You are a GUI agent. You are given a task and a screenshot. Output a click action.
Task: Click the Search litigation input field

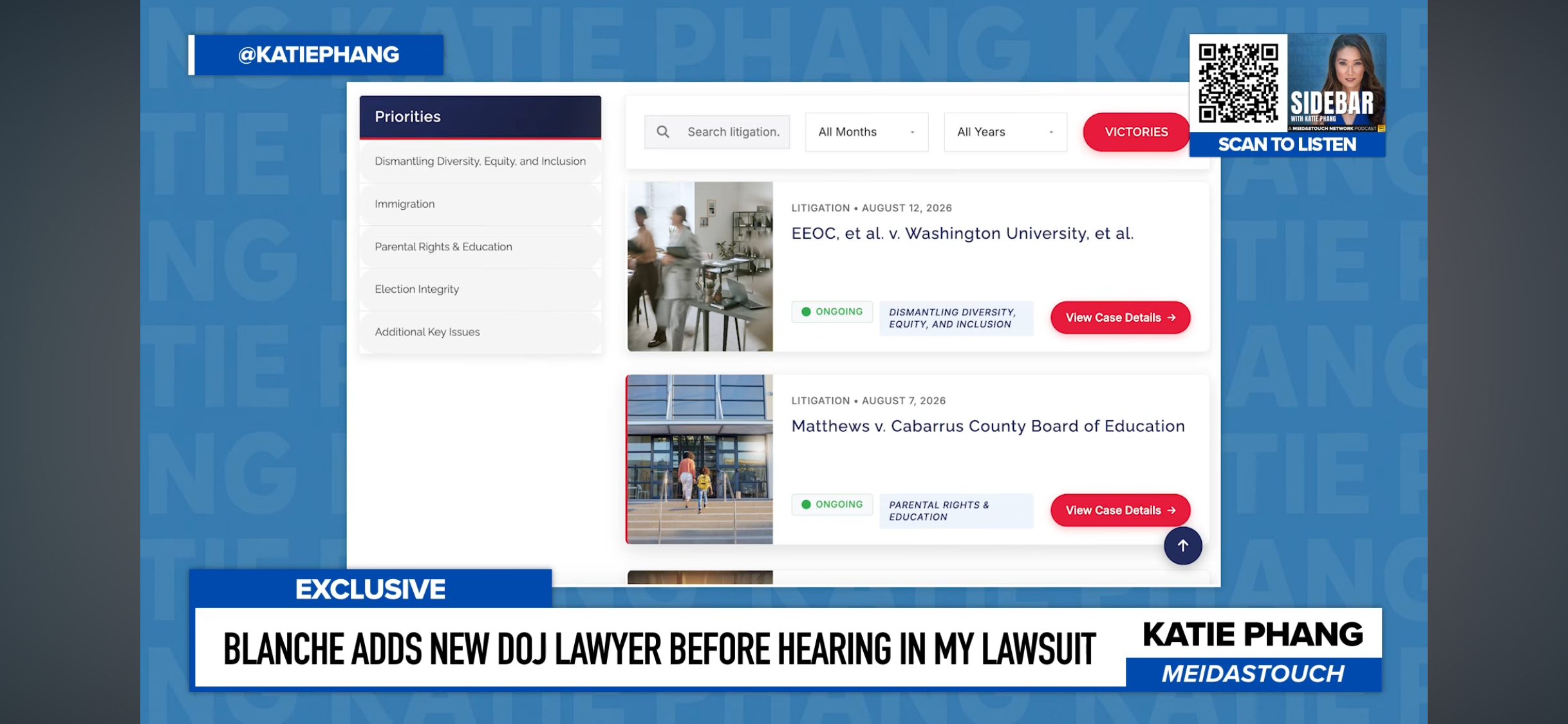point(717,132)
